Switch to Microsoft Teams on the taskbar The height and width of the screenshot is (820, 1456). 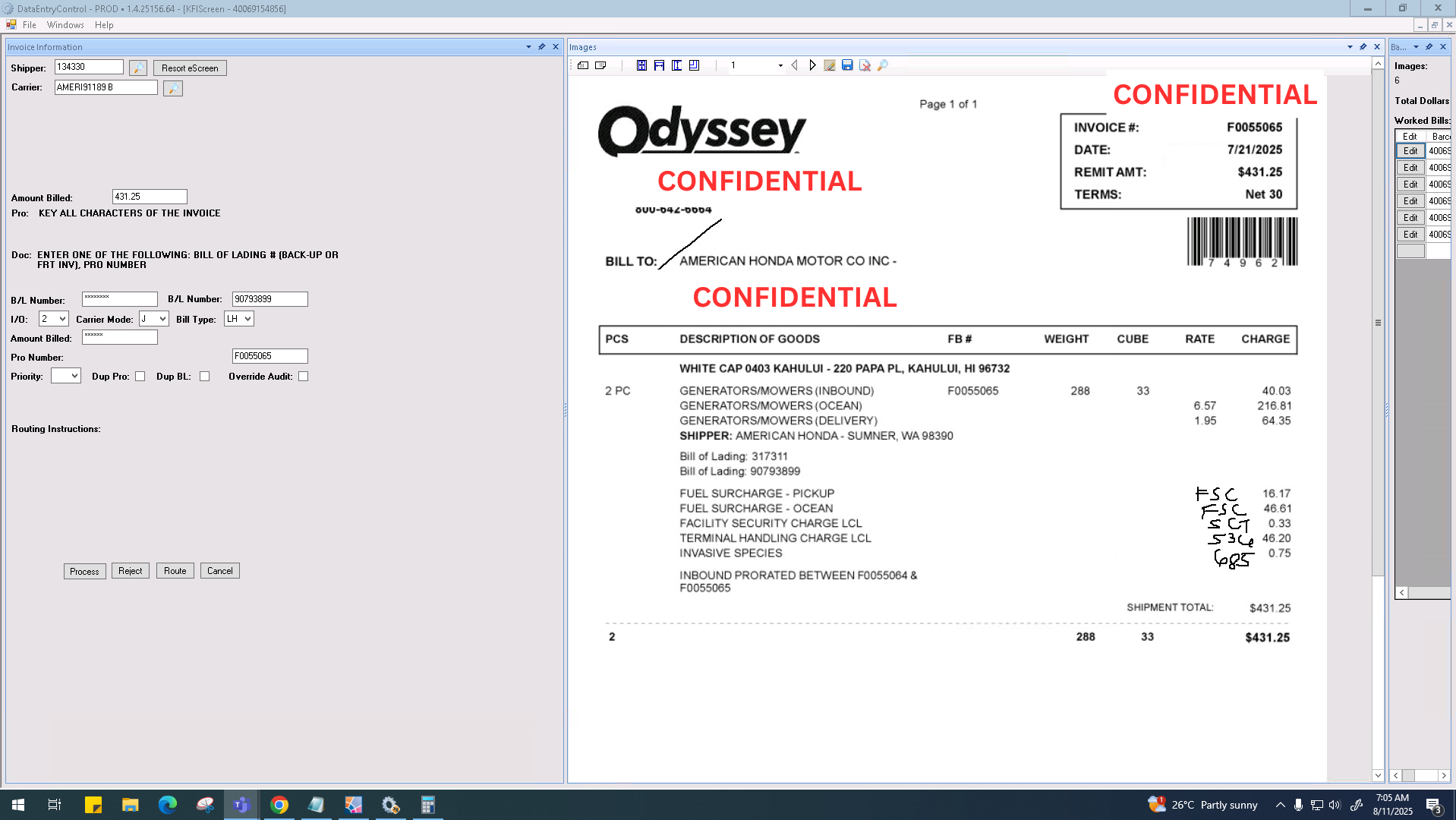(242, 805)
